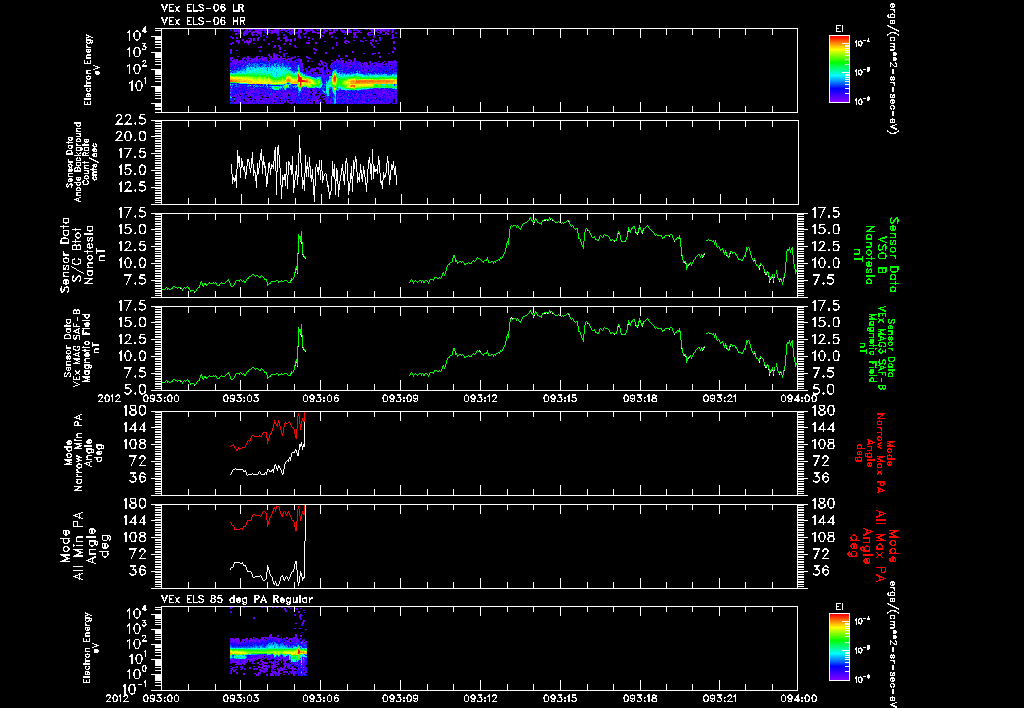Viewport: 1024px width, 708px height.
Task: Click the green "VEx MAG3 SAF-B" right label
Action: click(878, 347)
